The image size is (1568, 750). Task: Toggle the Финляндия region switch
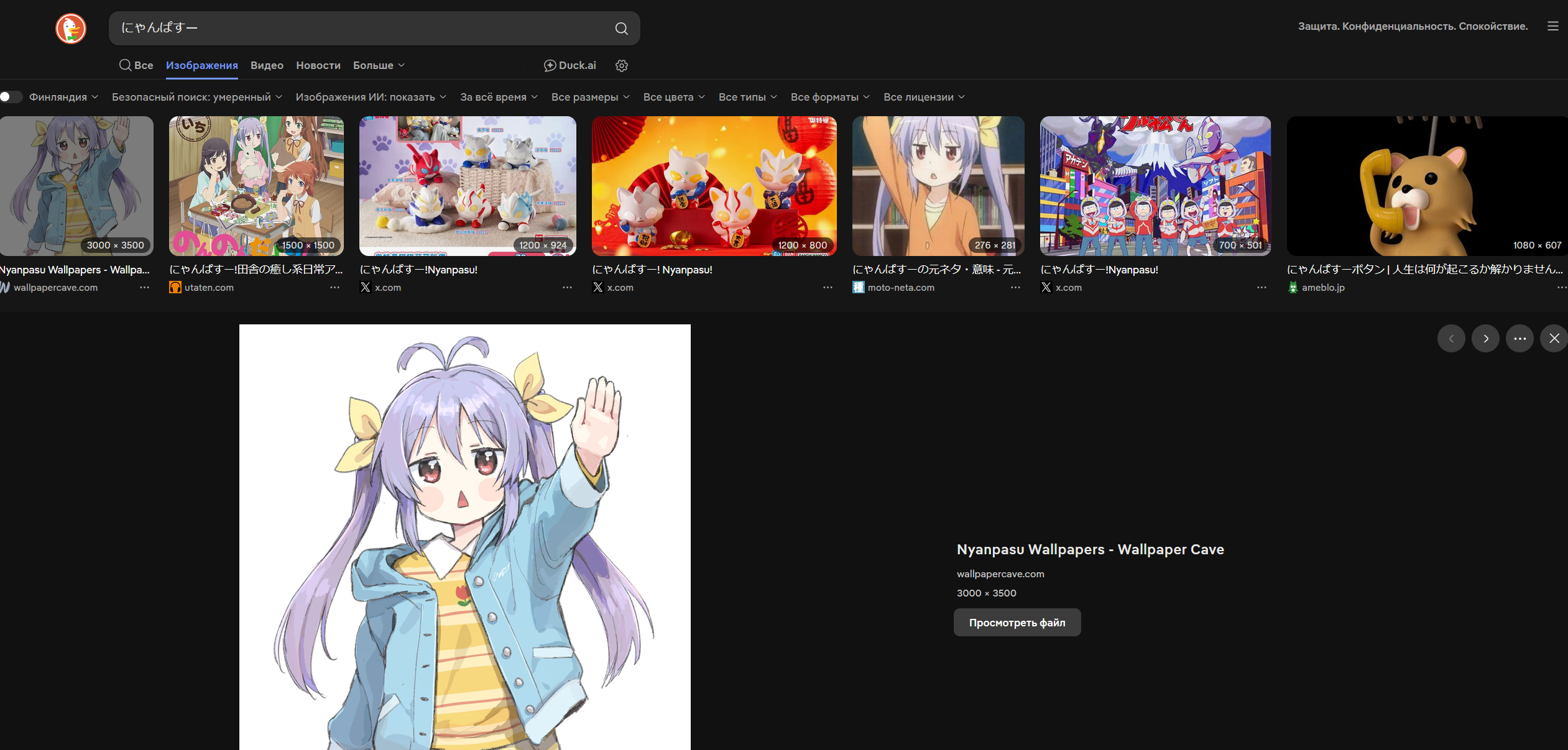pyautogui.click(x=11, y=97)
